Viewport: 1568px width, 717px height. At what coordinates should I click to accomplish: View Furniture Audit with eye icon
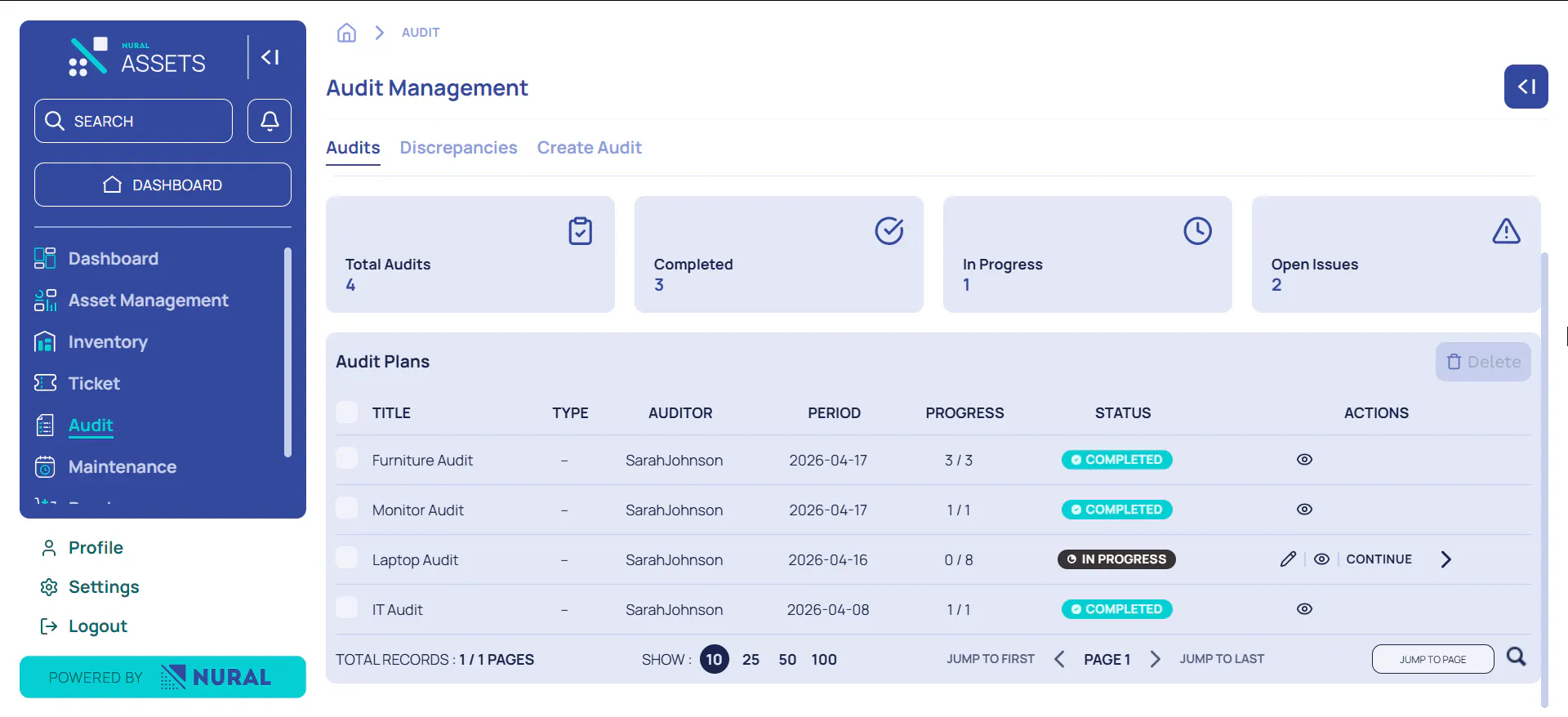pos(1305,460)
